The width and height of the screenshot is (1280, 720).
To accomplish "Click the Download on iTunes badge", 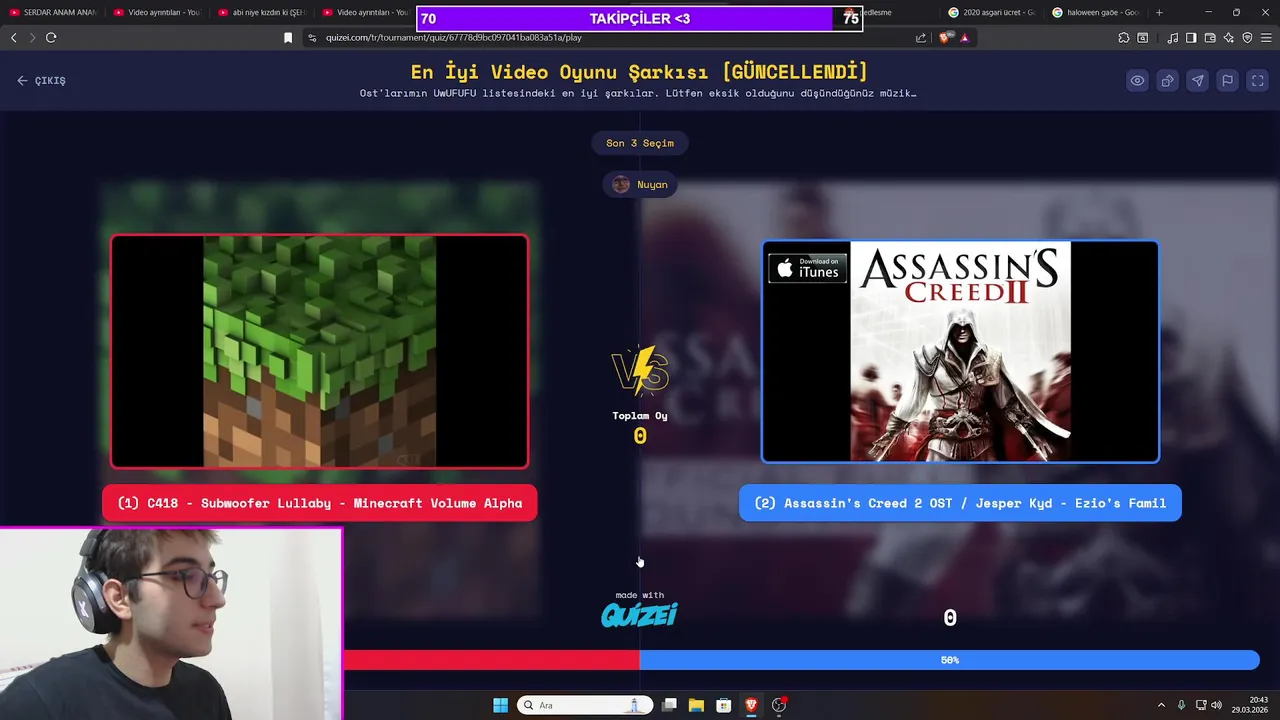I will (x=807, y=268).
